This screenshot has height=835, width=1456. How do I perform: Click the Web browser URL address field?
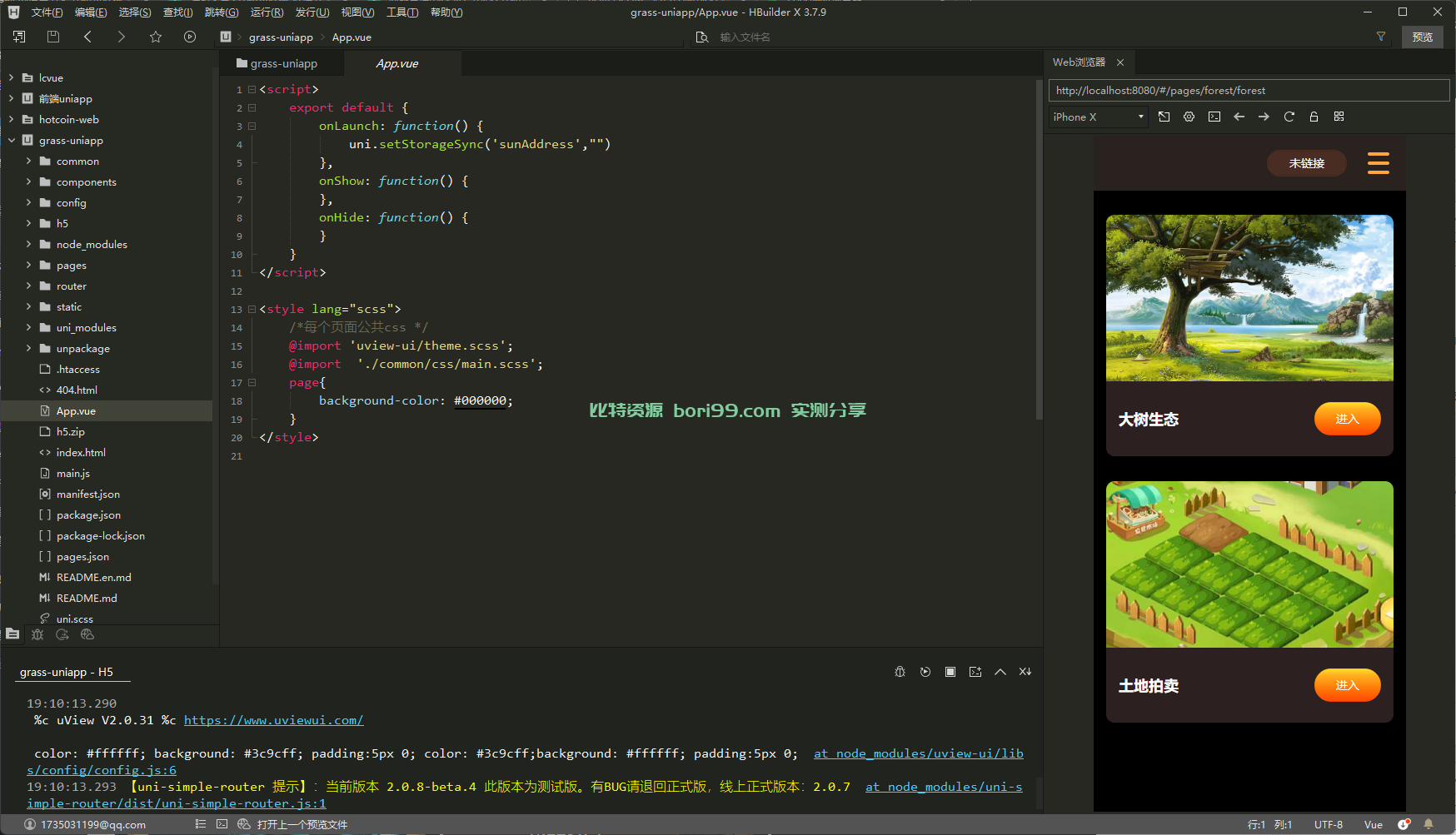point(1249,91)
